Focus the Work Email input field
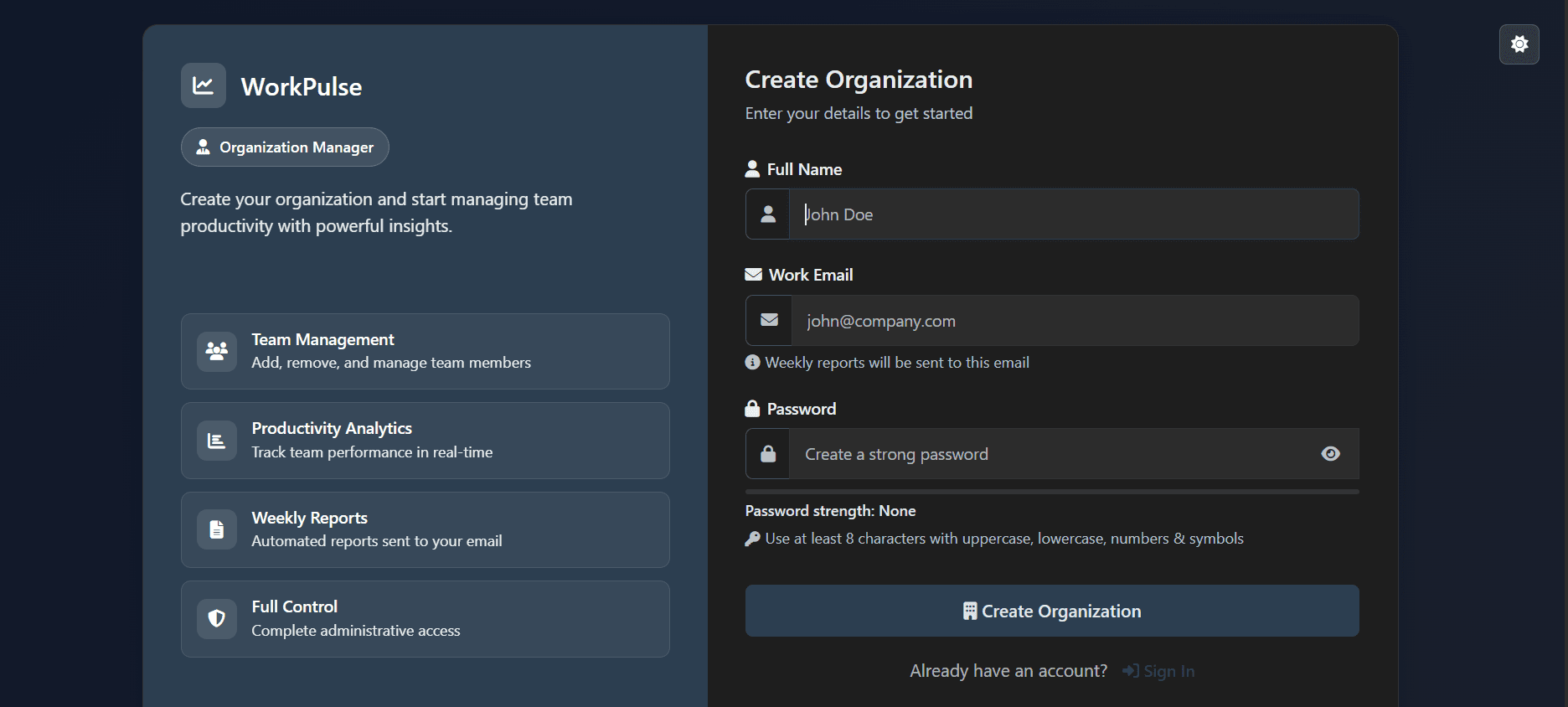Image resolution: width=1568 pixels, height=707 pixels. click(1075, 320)
